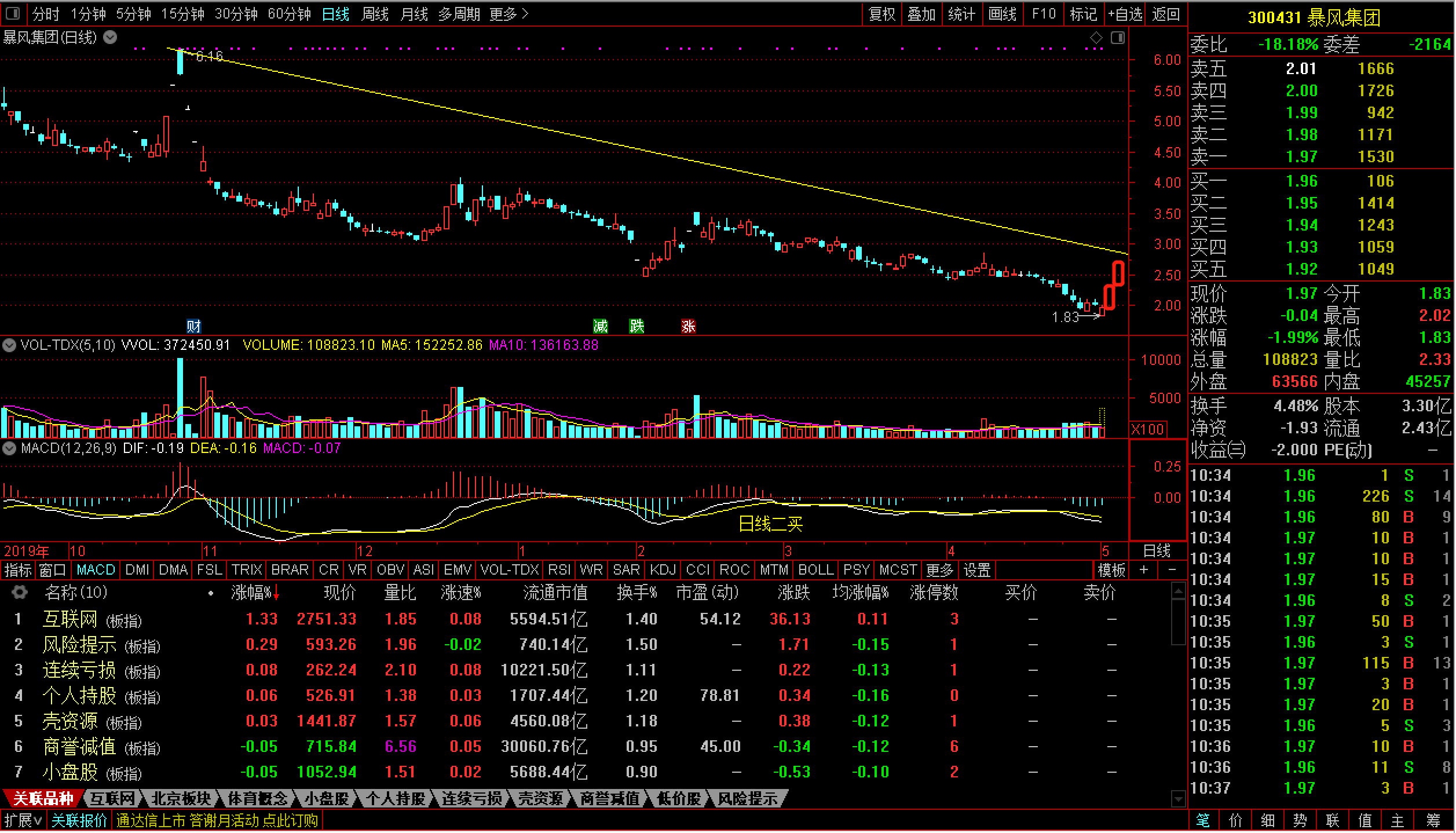1456x833 pixels.
Task: Select the 1分钟 period
Action: point(88,14)
